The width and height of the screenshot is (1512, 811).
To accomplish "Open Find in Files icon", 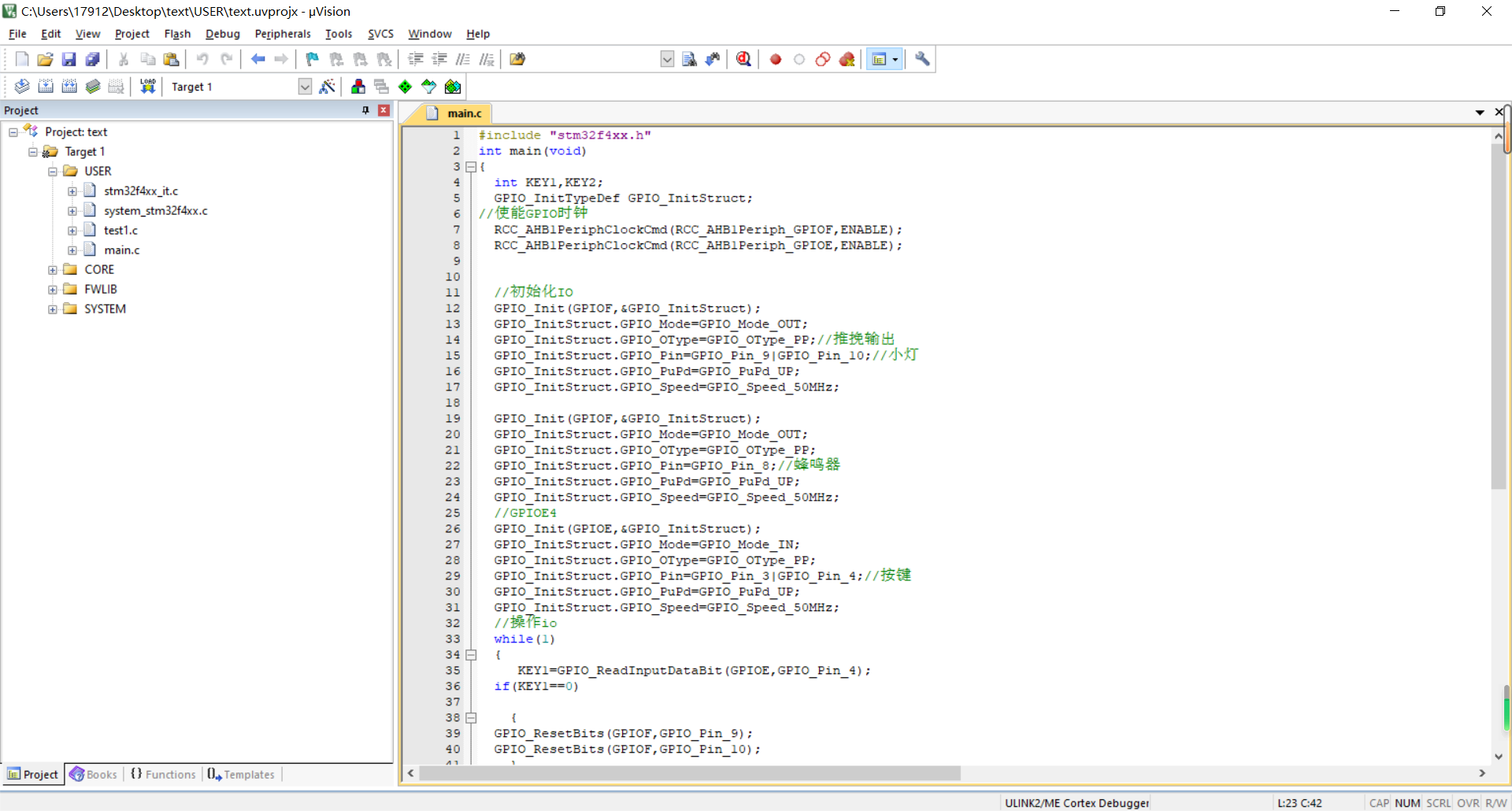I will coord(517,59).
